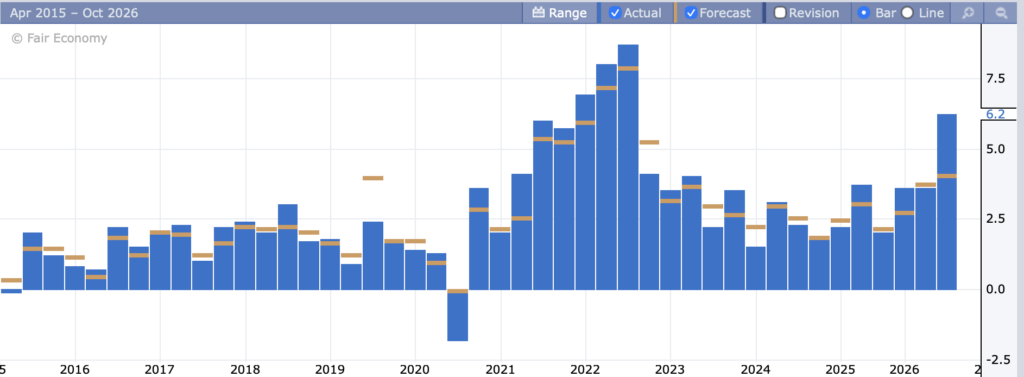Image resolution: width=1024 pixels, height=377 pixels.
Task: Click the latest 6.2 value label
Action: click(x=995, y=114)
